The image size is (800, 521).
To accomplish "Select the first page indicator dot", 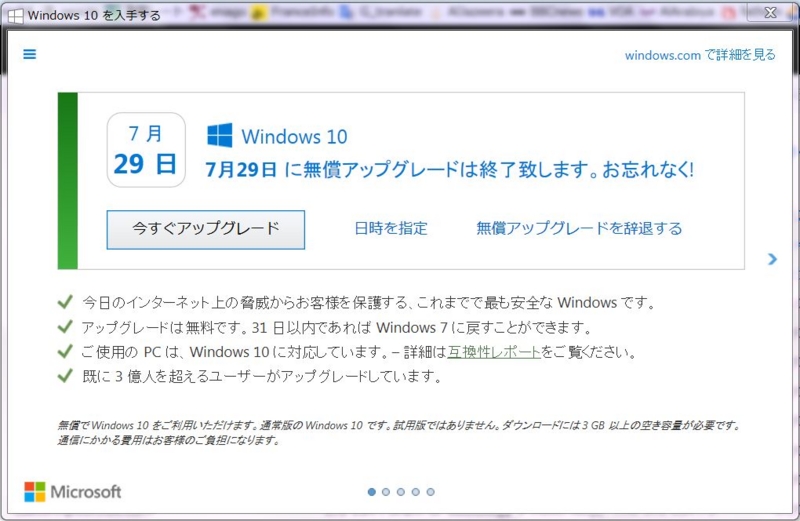I will tap(371, 492).
